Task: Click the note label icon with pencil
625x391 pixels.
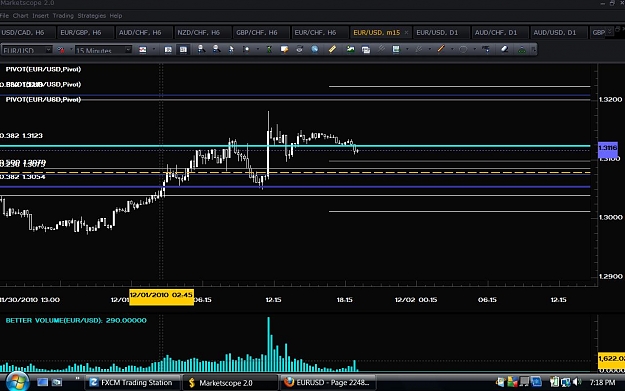Action: tap(284, 49)
